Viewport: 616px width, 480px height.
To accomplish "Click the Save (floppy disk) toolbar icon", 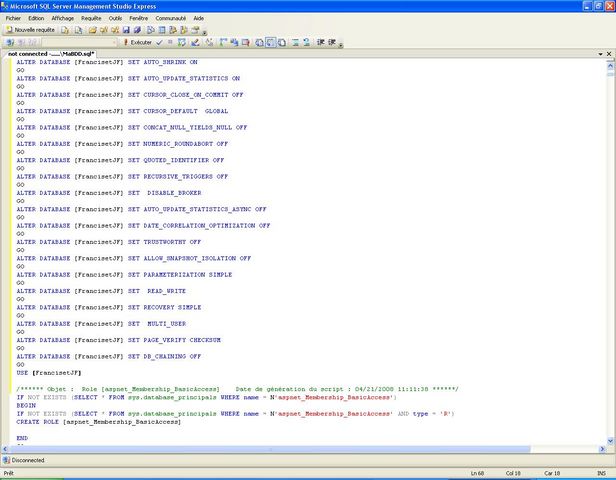I will click(126, 30).
